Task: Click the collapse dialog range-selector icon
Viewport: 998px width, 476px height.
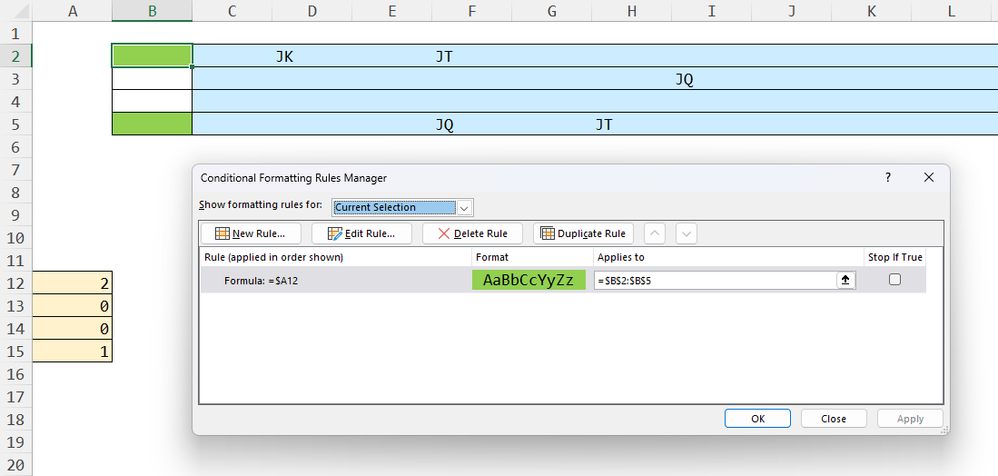Action: coord(845,280)
